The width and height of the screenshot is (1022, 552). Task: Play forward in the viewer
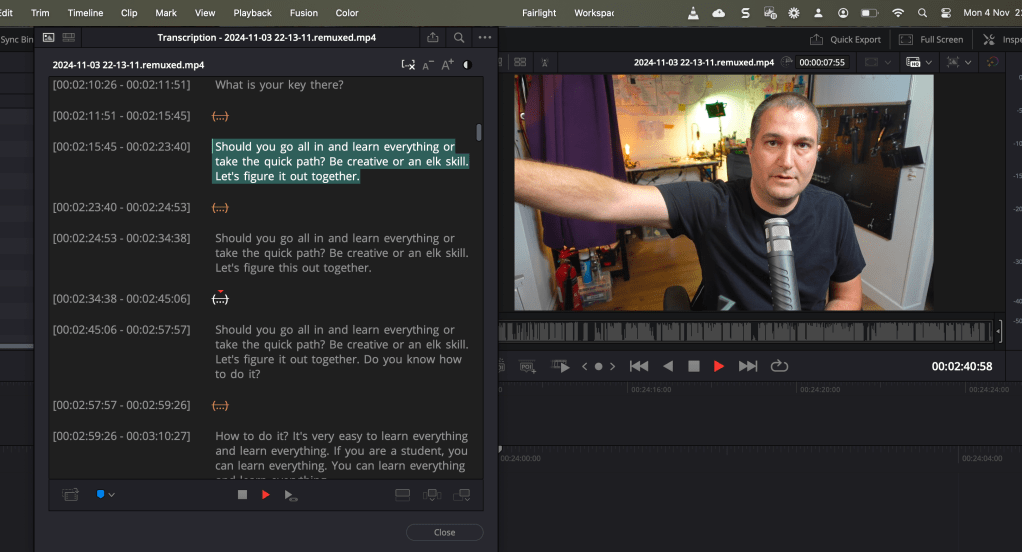pos(719,366)
